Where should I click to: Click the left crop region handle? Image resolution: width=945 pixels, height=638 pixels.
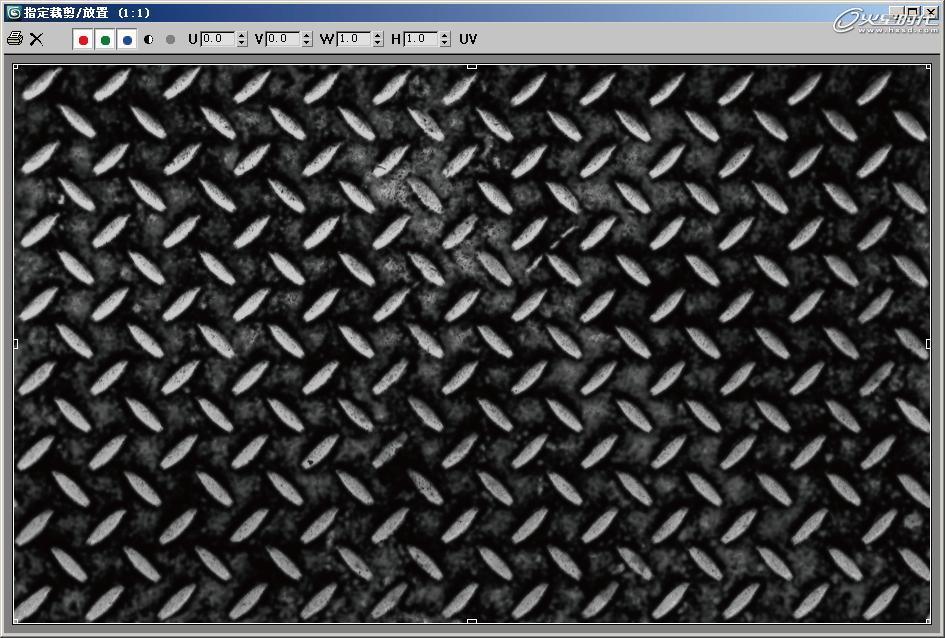click(14, 343)
